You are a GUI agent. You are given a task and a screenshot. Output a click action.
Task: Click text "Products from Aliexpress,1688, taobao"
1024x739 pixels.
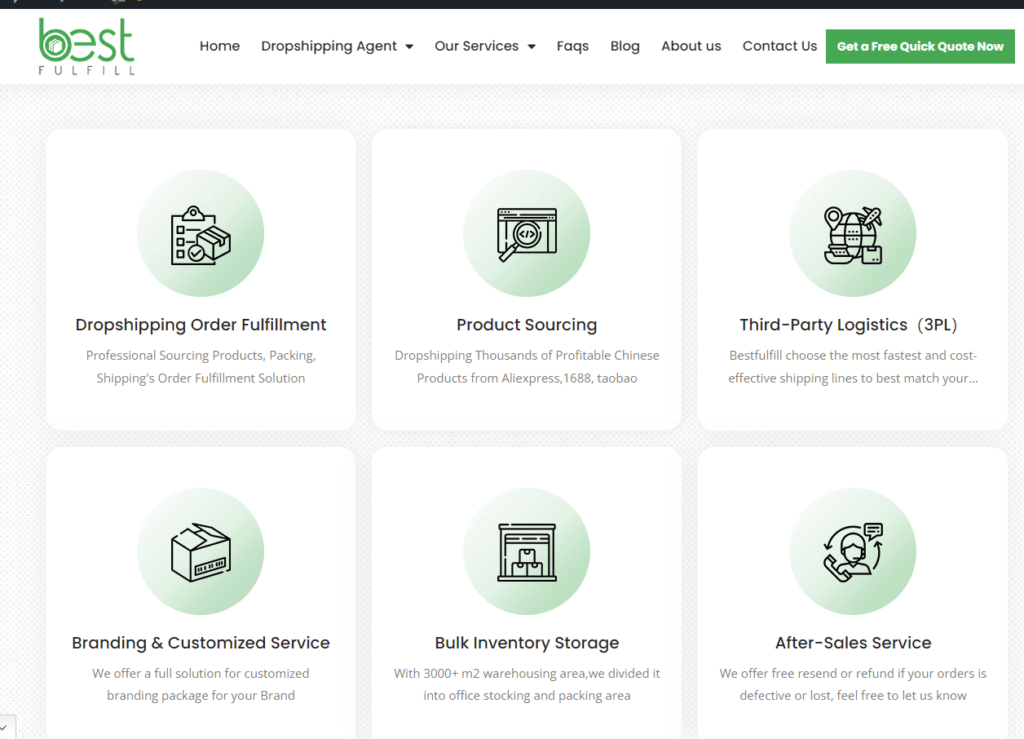tap(526, 378)
